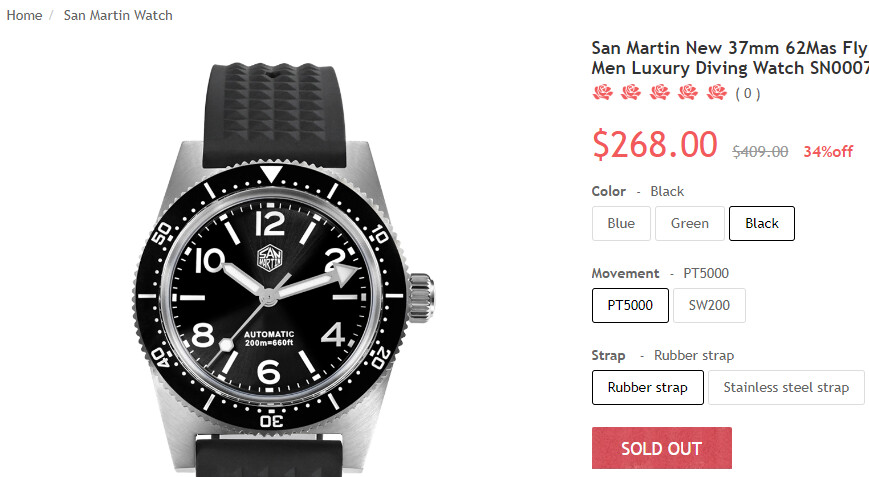Click the second rose rating icon
This screenshot has width=869, height=477.
(631, 93)
